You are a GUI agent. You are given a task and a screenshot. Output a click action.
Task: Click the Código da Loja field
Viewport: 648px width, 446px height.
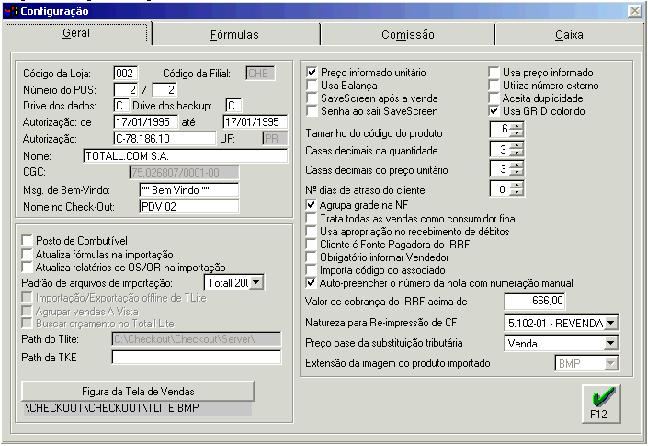125,73
